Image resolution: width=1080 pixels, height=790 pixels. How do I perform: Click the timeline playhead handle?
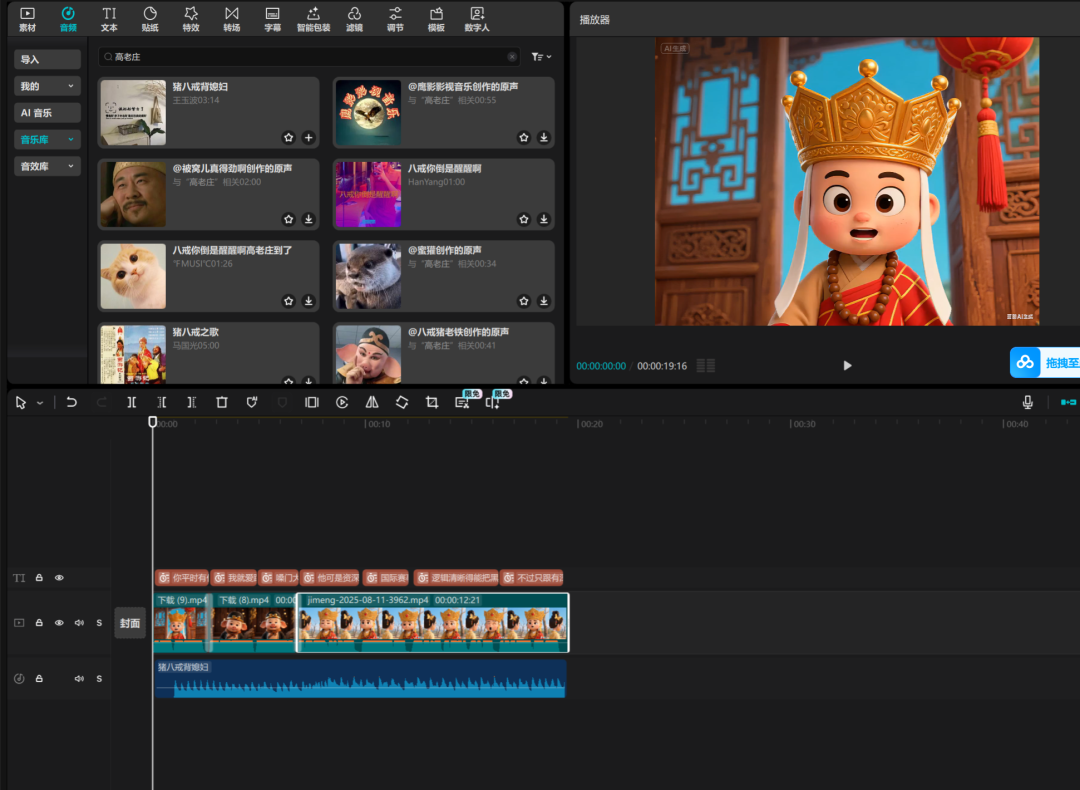[x=153, y=422]
